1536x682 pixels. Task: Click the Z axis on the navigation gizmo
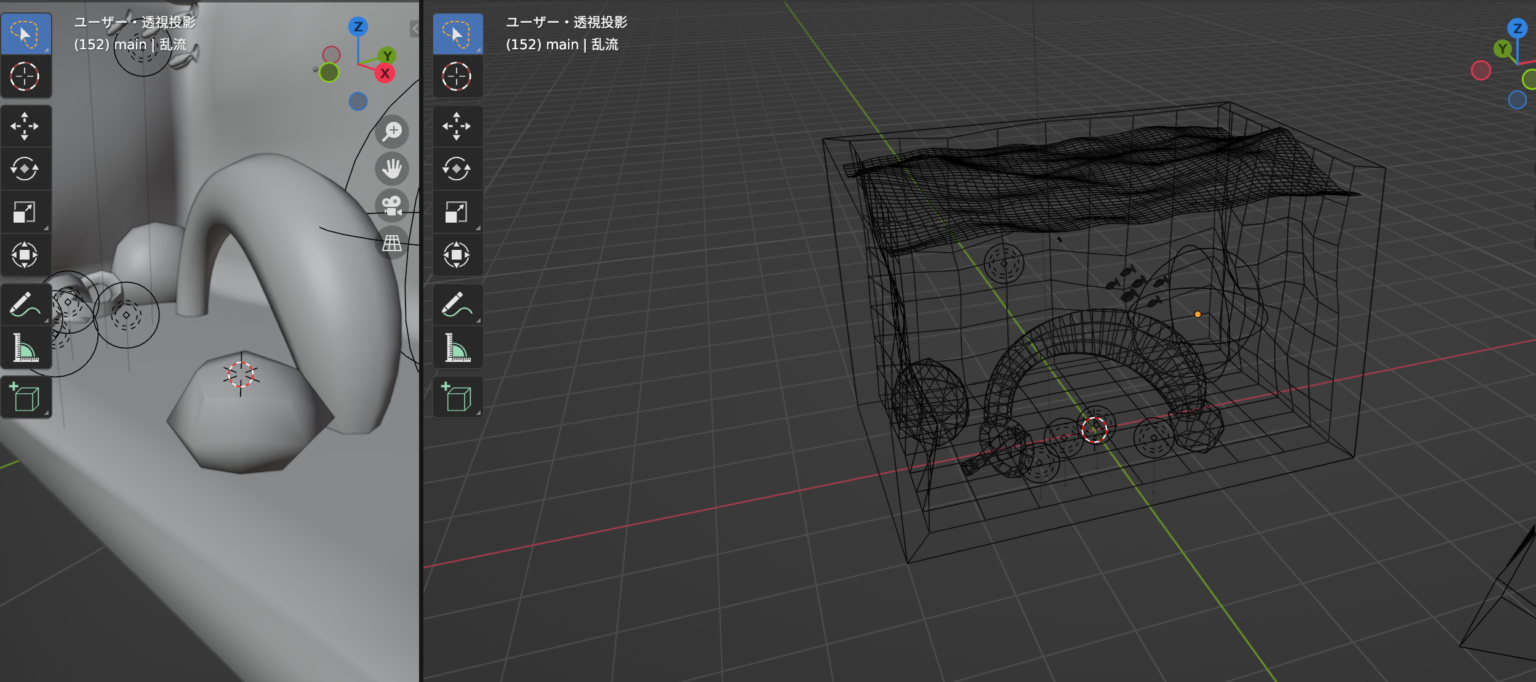(x=357, y=27)
